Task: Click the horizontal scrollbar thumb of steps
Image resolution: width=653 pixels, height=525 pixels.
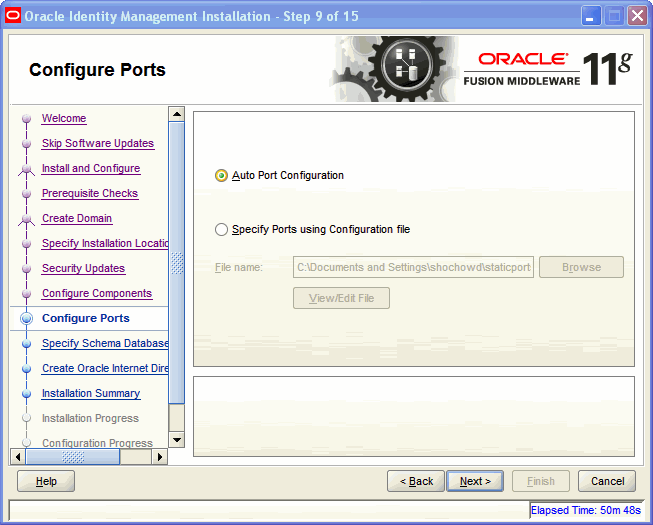Action: [x=73, y=457]
